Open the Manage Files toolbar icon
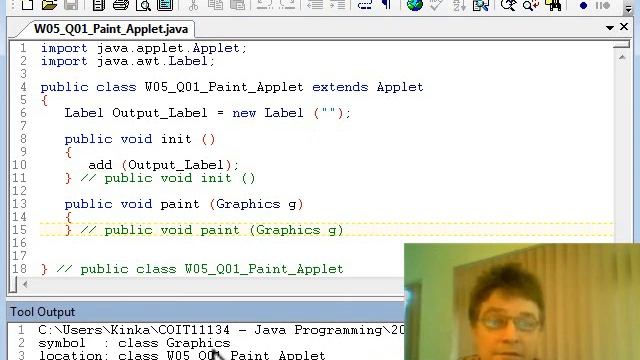Screen dimensions: 640x360 98,5
